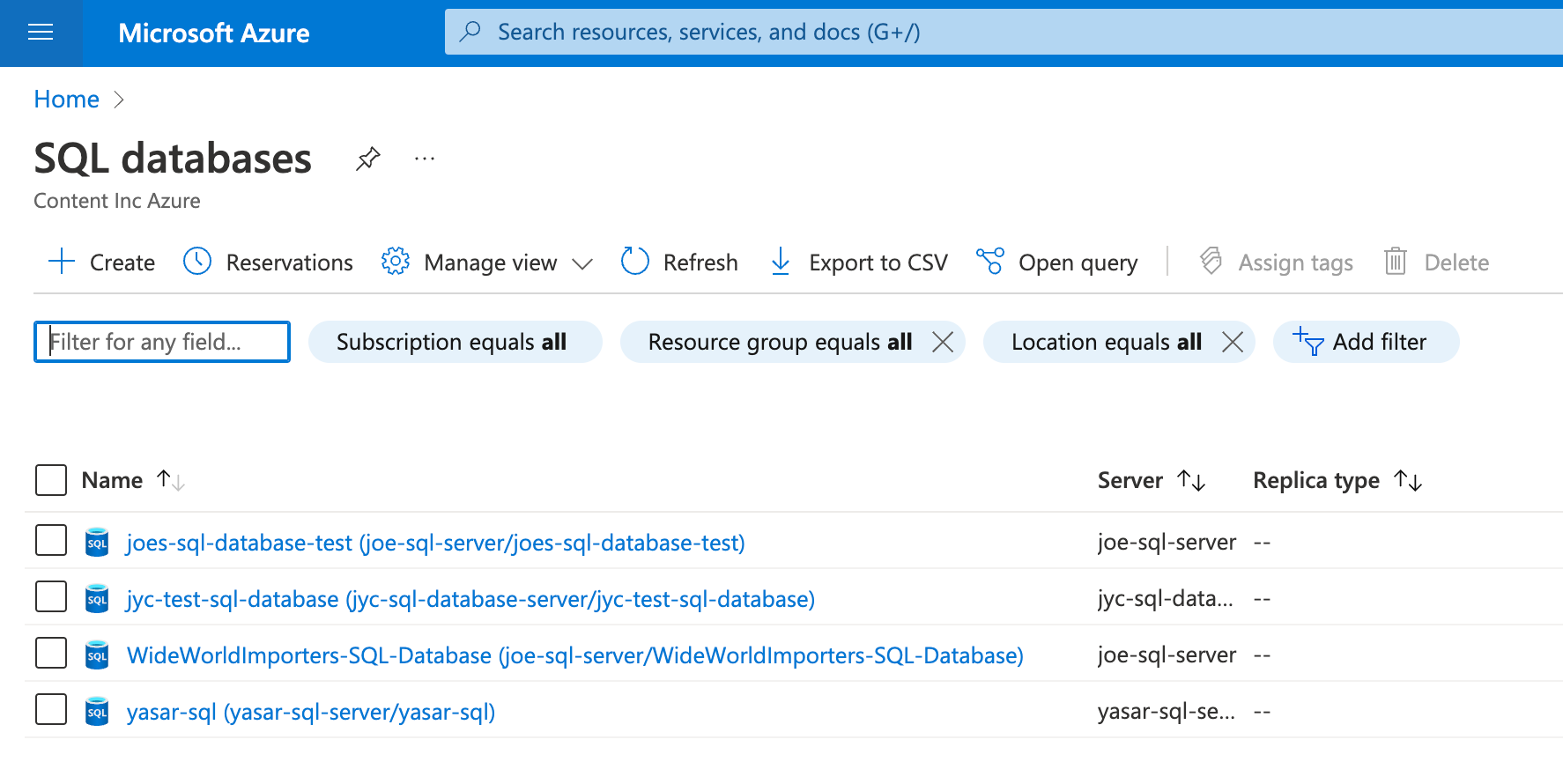Select the joes-sql-database-test row checkbox
This screenshot has height=784, width=1563.
51,540
